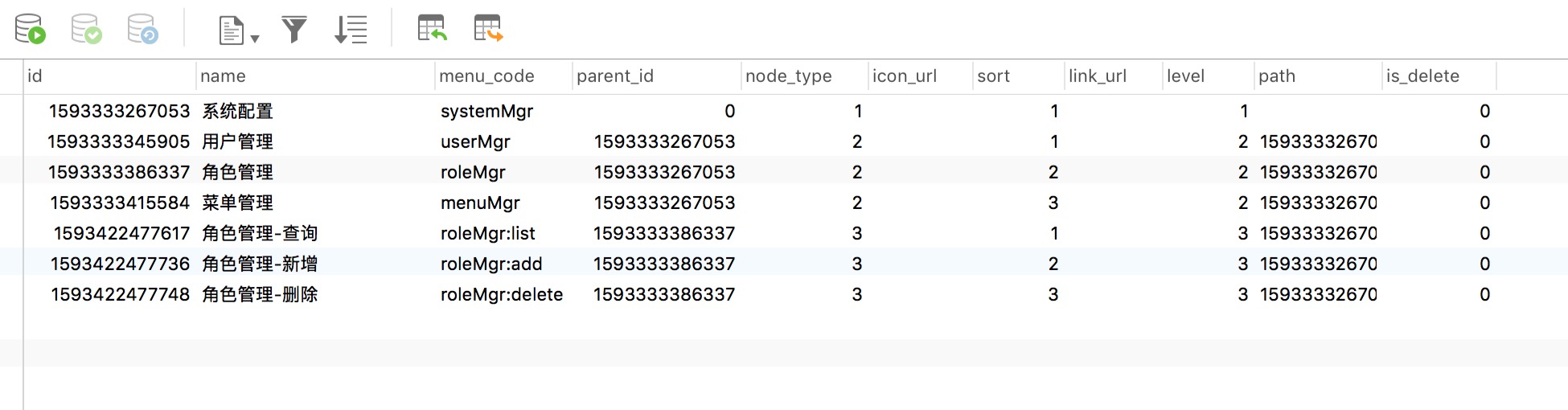
Task: Click the sort rows toolbar icon
Action: click(x=351, y=30)
